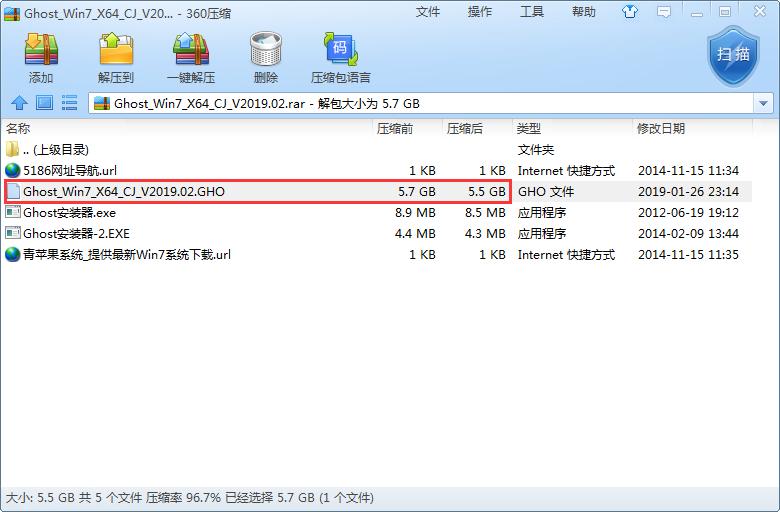Click date 2014-02-09 13:44
This screenshot has width=780, height=512.
click(x=688, y=233)
